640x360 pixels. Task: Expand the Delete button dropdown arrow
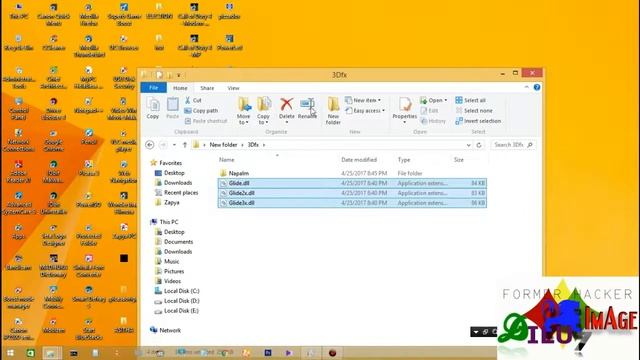[287, 122]
